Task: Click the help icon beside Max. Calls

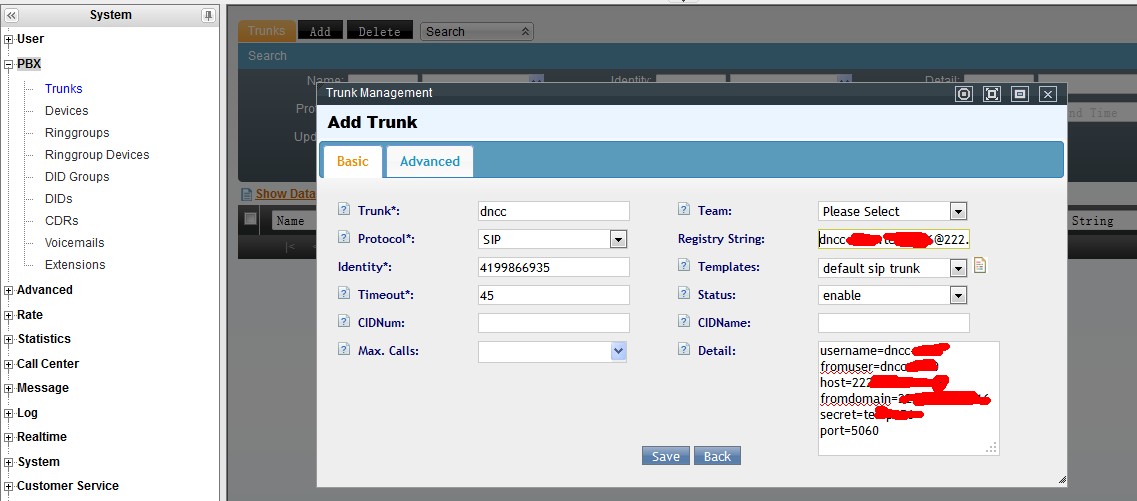Action: pyautogui.click(x=344, y=351)
